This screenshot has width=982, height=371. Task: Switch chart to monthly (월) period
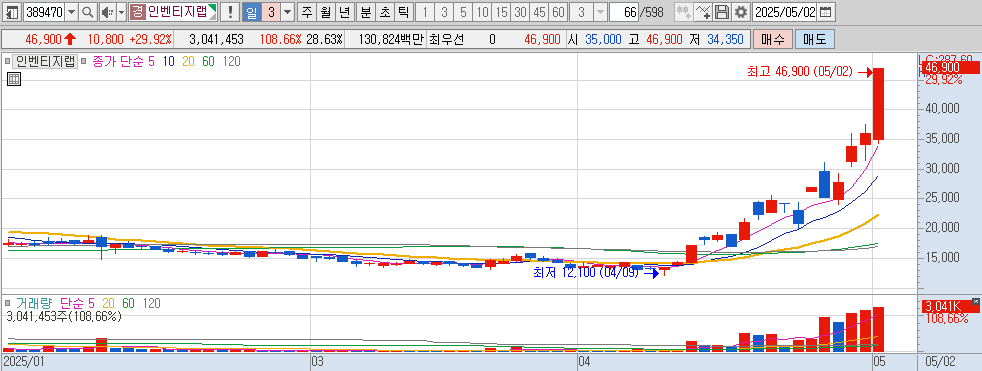326,11
